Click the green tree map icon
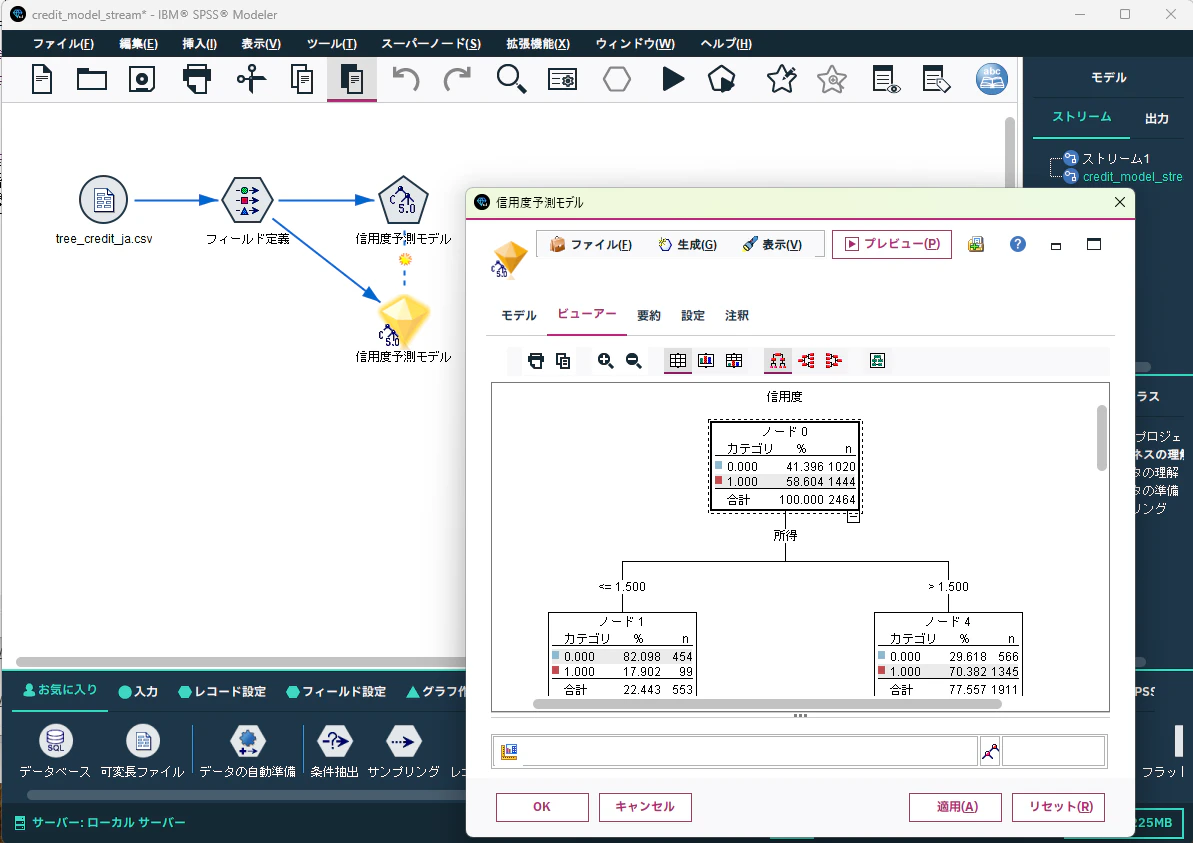This screenshot has width=1193, height=843. [x=877, y=361]
